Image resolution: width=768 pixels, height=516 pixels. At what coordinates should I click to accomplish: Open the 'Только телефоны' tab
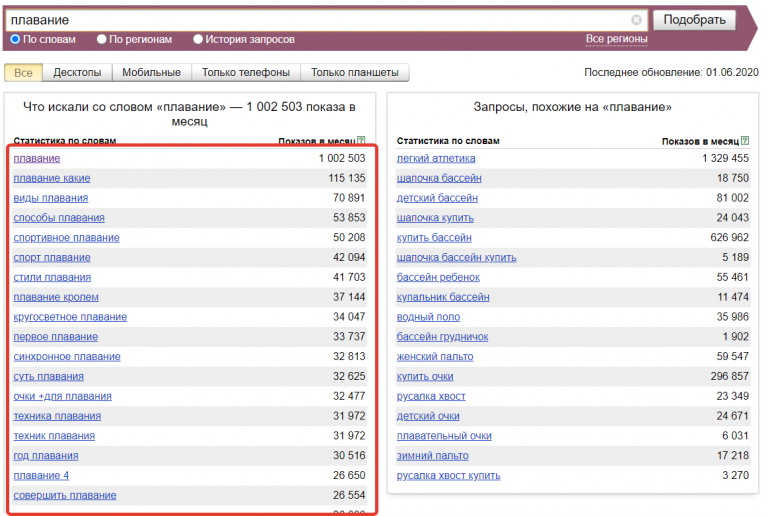pyautogui.click(x=246, y=73)
